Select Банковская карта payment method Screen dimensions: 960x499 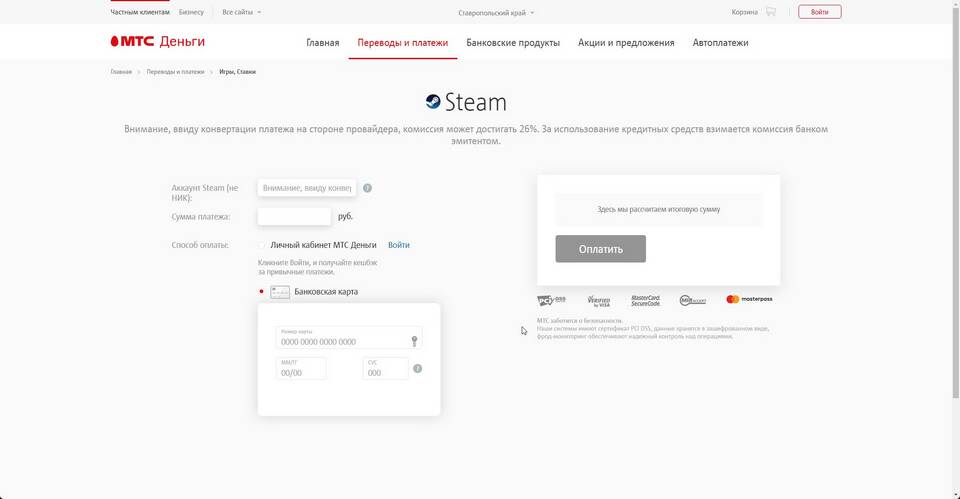point(261,291)
